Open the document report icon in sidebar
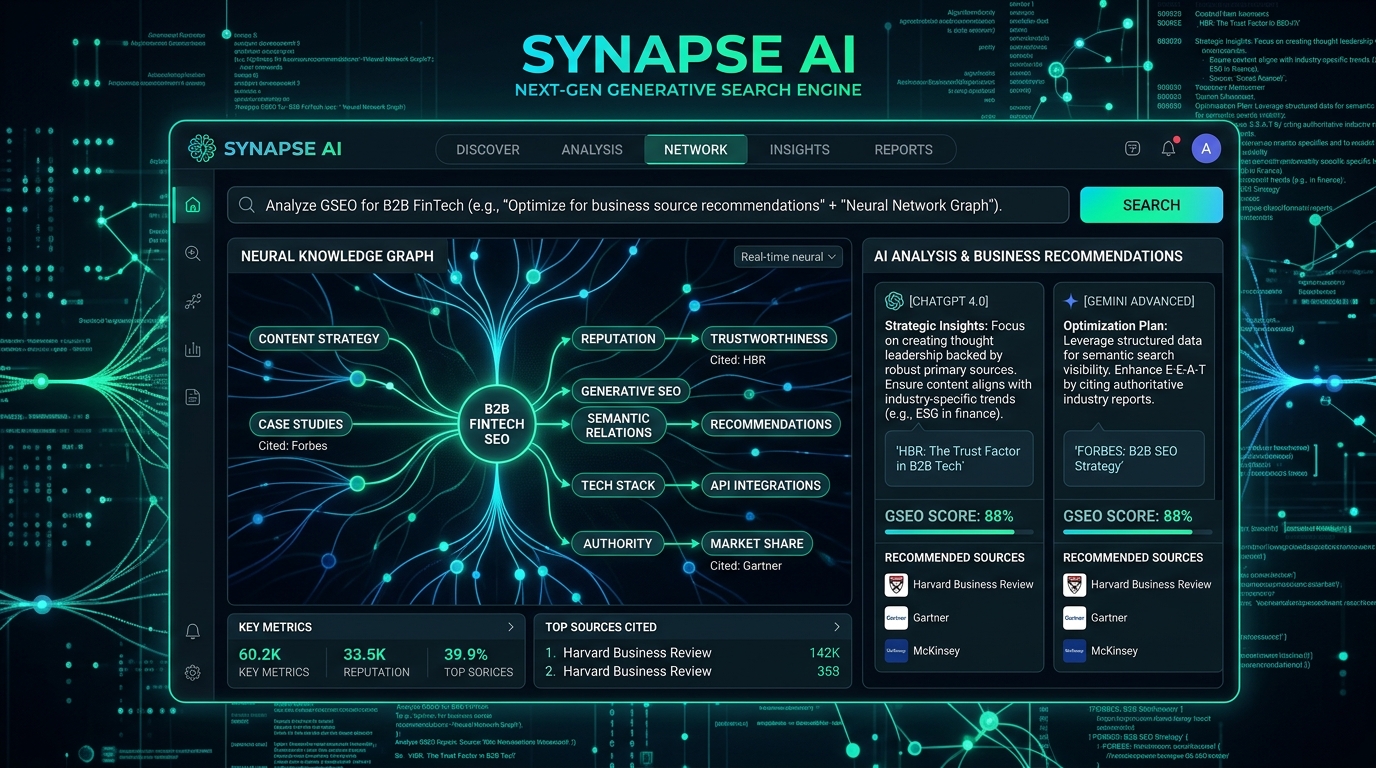This screenshot has height=768, width=1376. (193, 397)
